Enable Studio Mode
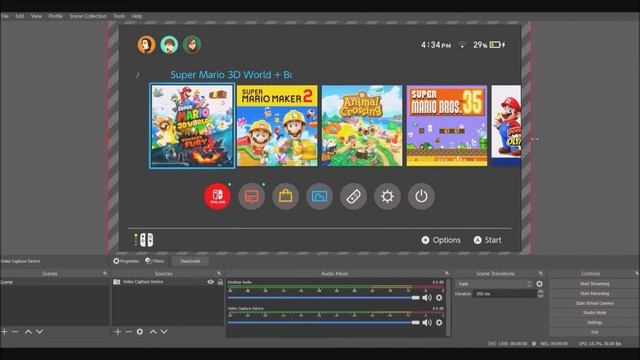This screenshot has height=360, width=640. click(594, 313)
